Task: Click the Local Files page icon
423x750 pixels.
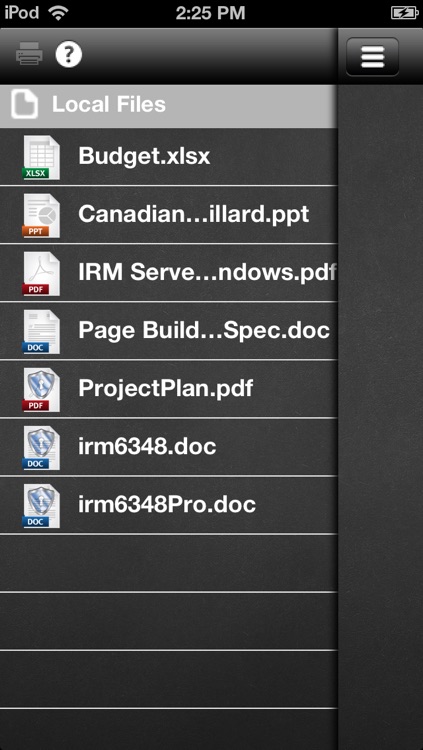Action: coord(24,105)
